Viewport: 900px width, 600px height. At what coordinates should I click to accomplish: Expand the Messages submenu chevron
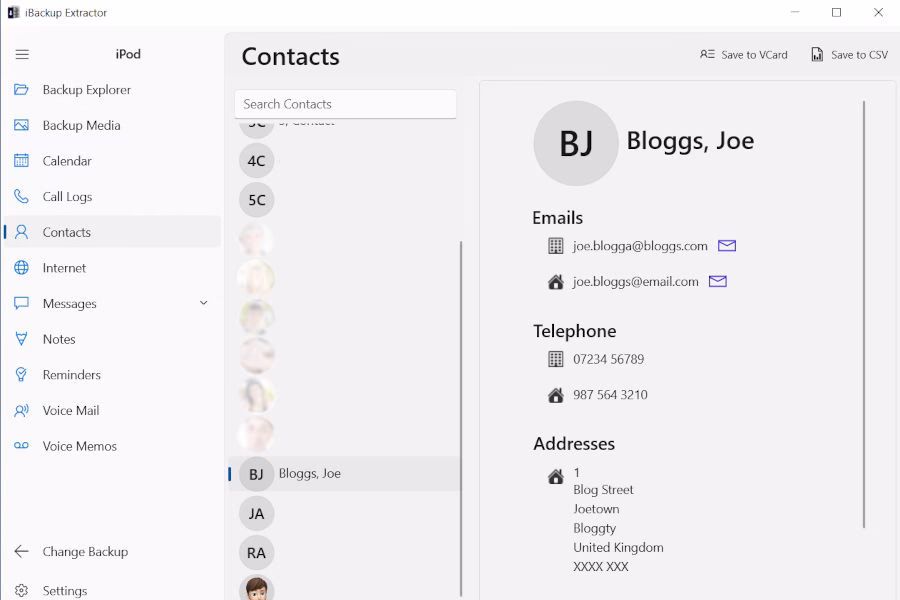pos(204,303)
